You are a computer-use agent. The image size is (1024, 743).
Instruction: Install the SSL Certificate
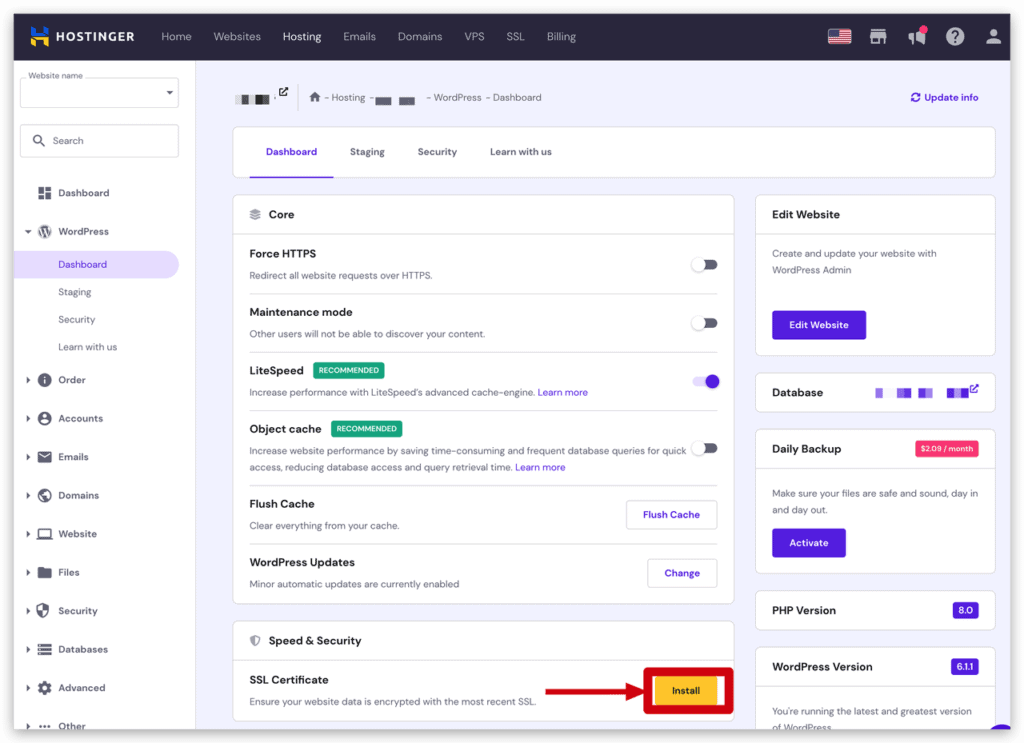coord(686,691)
